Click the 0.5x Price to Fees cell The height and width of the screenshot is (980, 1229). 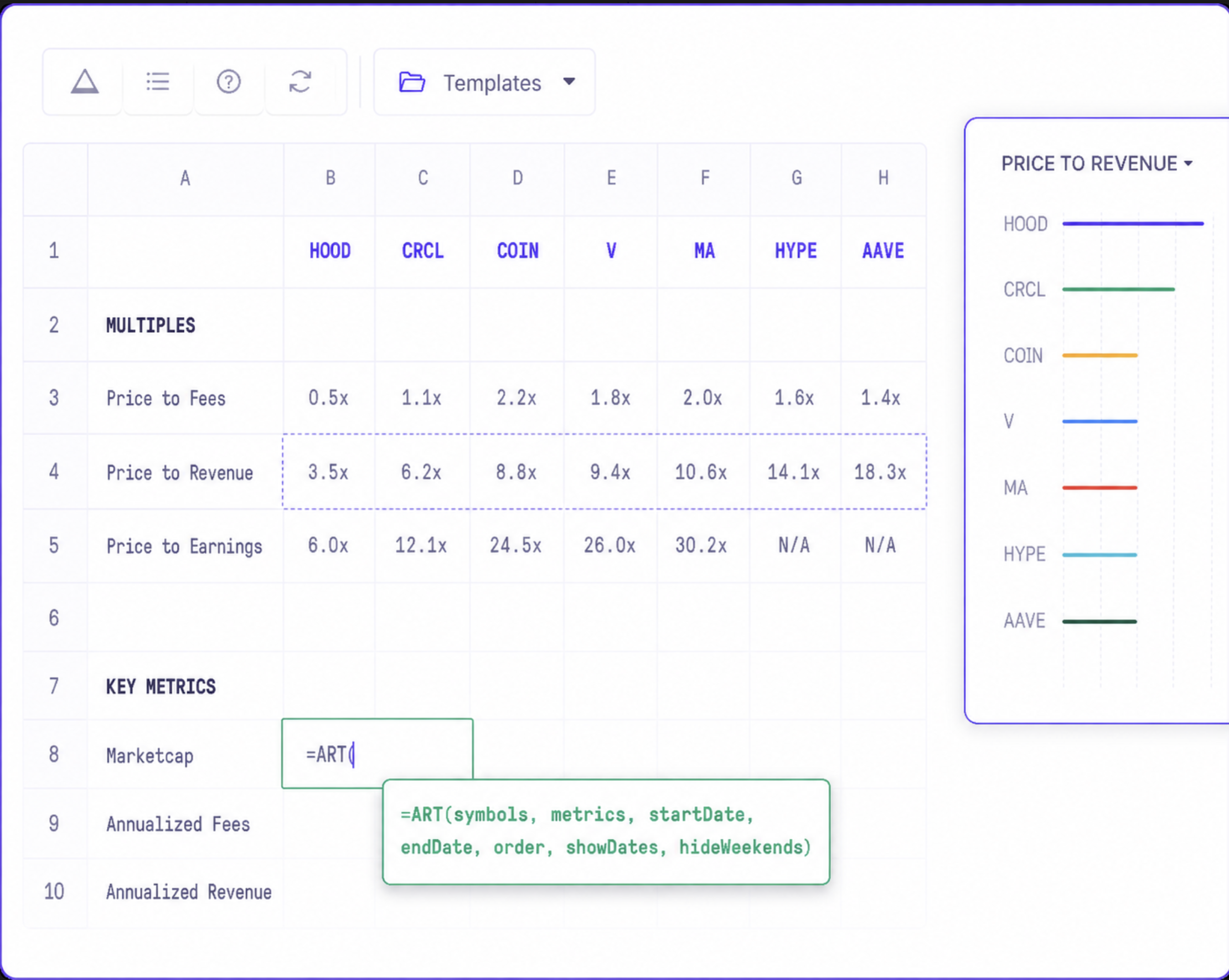click(329, 398)
